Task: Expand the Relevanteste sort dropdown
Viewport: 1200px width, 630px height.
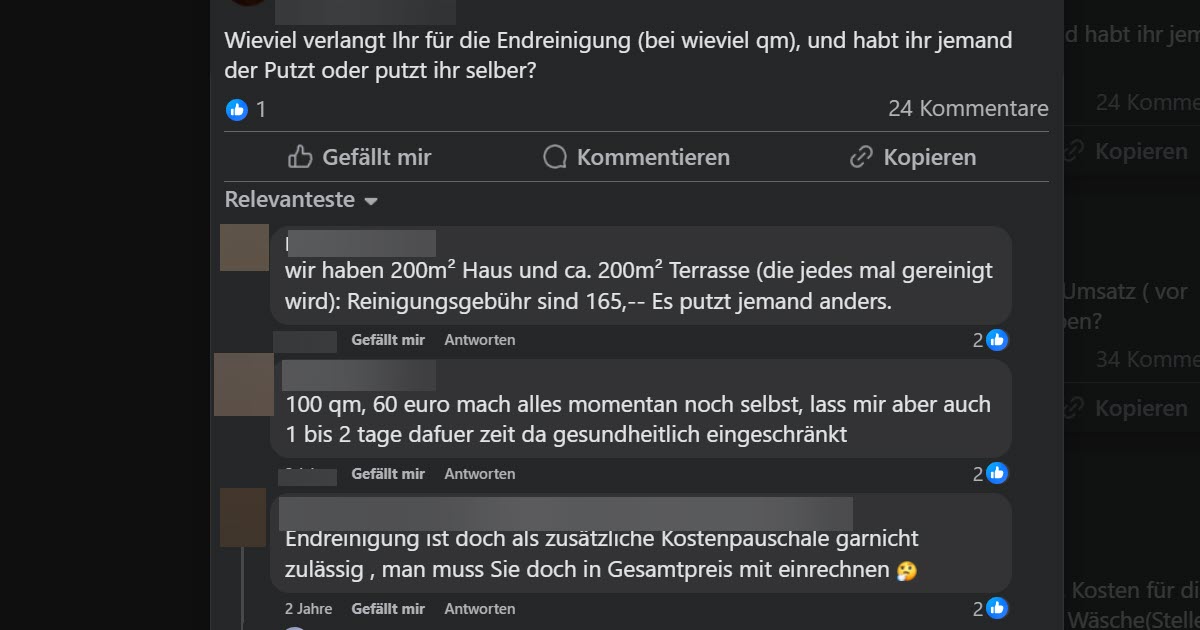Action: [x=301, y=199]
